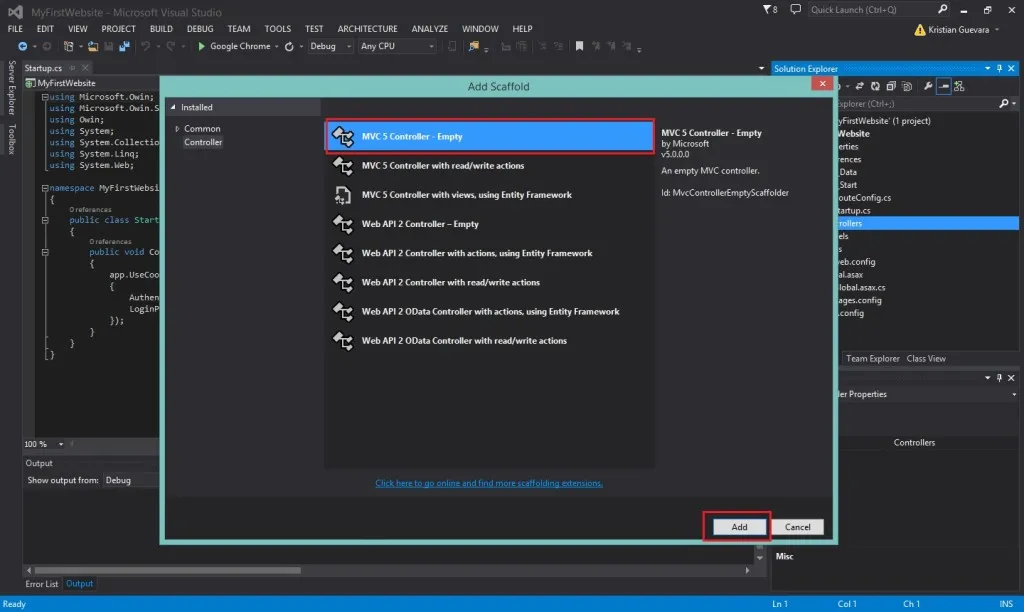Open the BUILD menu

click(x=161, y=29)
